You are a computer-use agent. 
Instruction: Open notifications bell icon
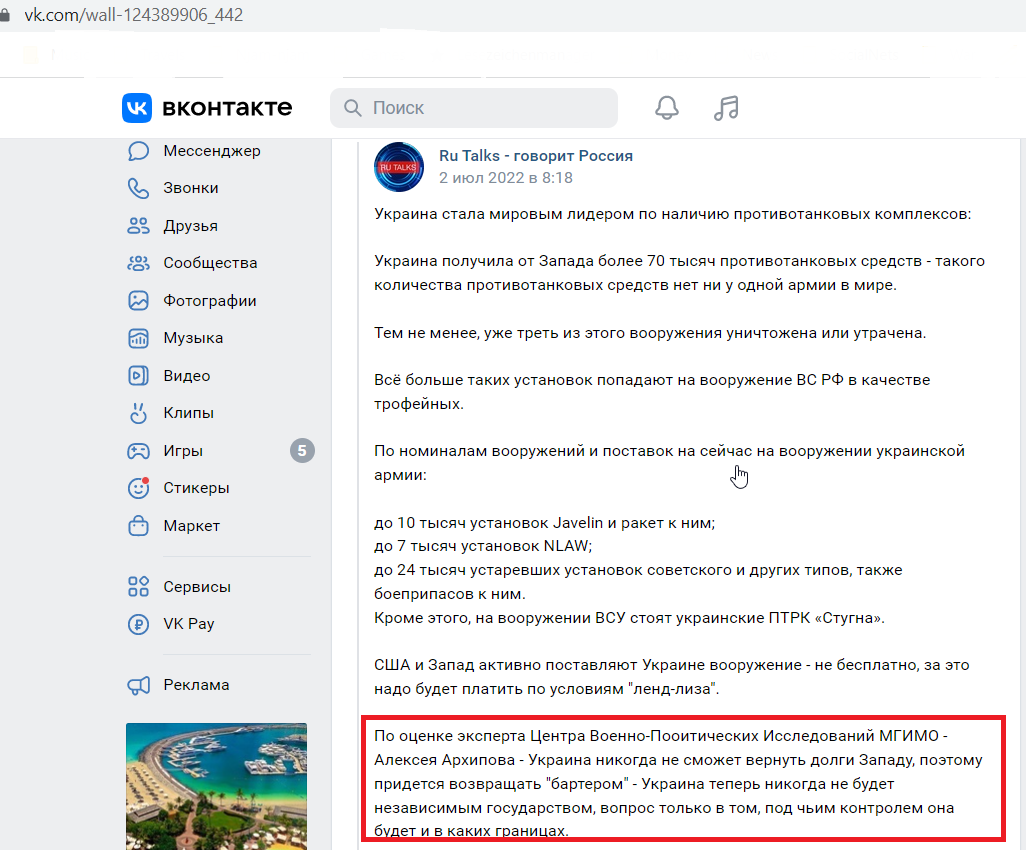(667, 108)
